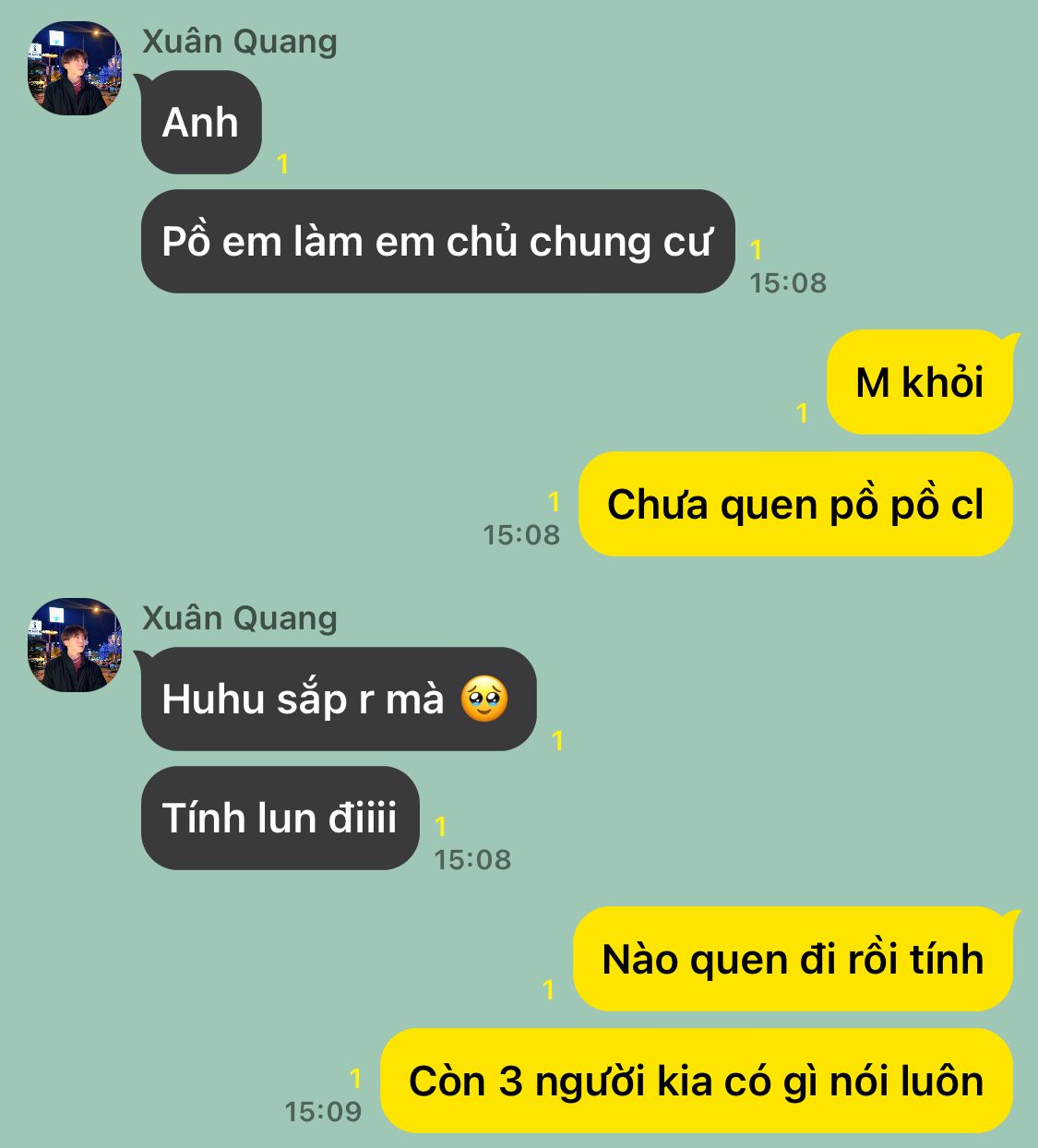This screenshot has width=1038, height=1148.
Task: Select the 'Tính lun điiii' bubble
Action: tap(280, 818)
